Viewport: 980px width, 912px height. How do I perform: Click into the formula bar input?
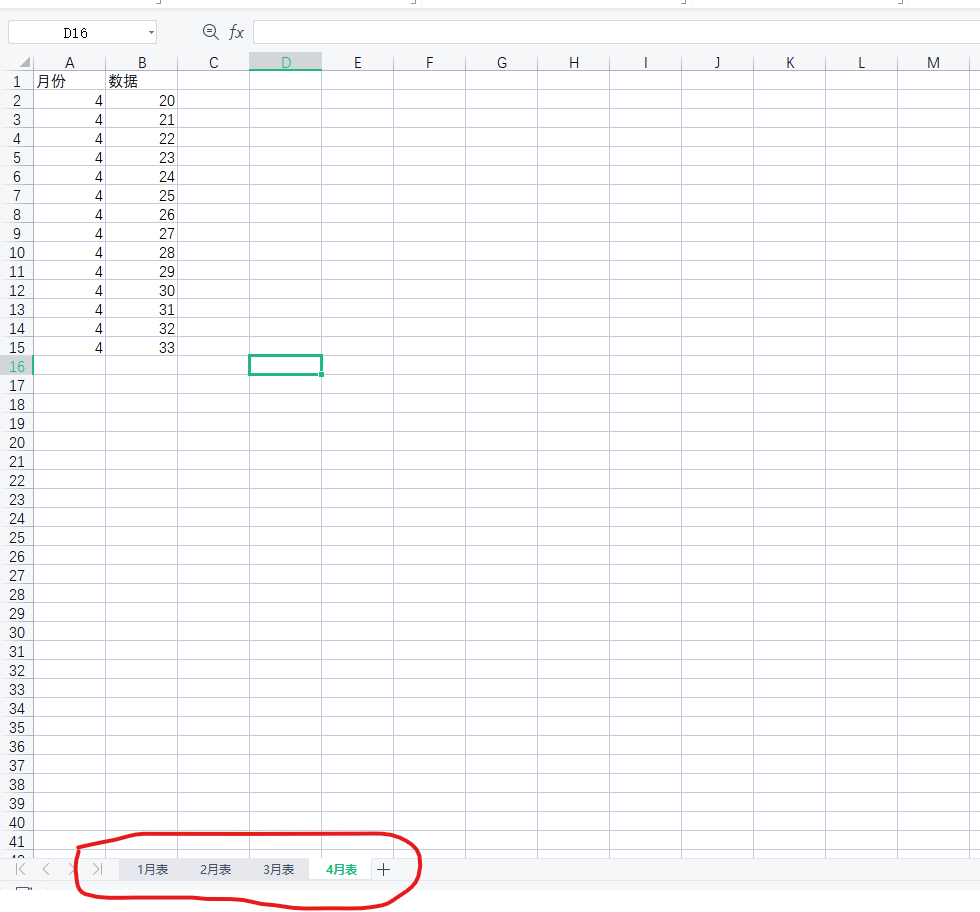point(616,32)
